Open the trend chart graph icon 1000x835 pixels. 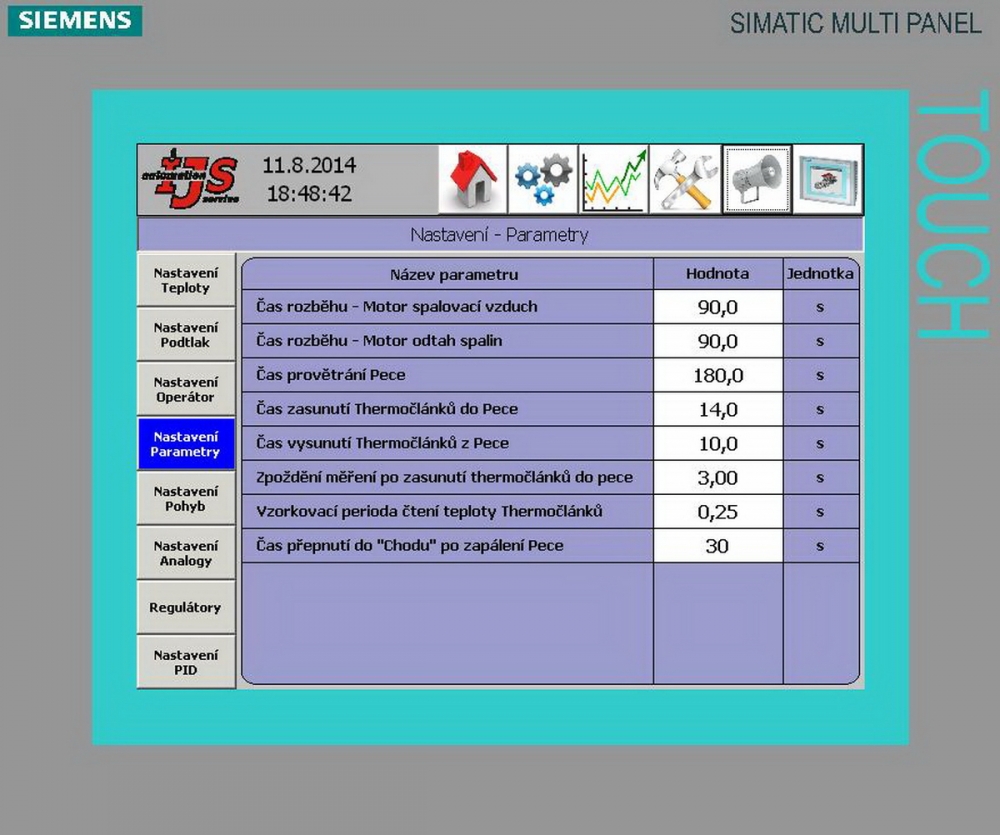pos(614,180)
